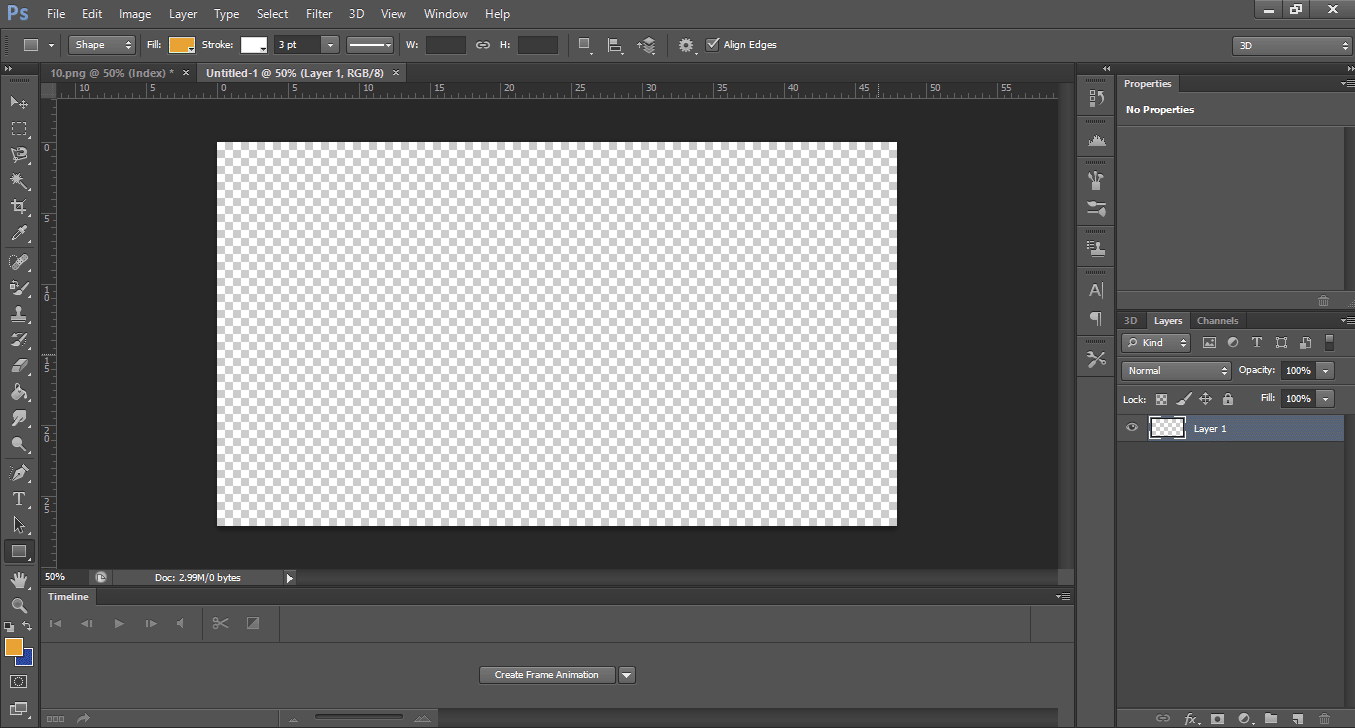Open the stroke width dropdown arrow

[328, 45]
